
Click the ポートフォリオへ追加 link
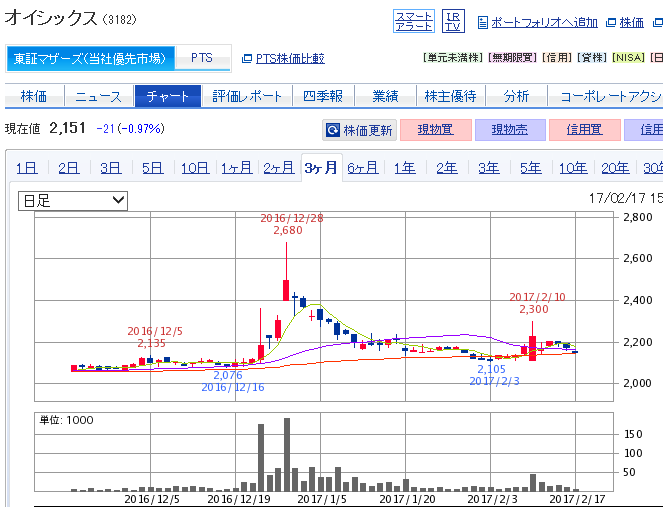coord(544,22)
